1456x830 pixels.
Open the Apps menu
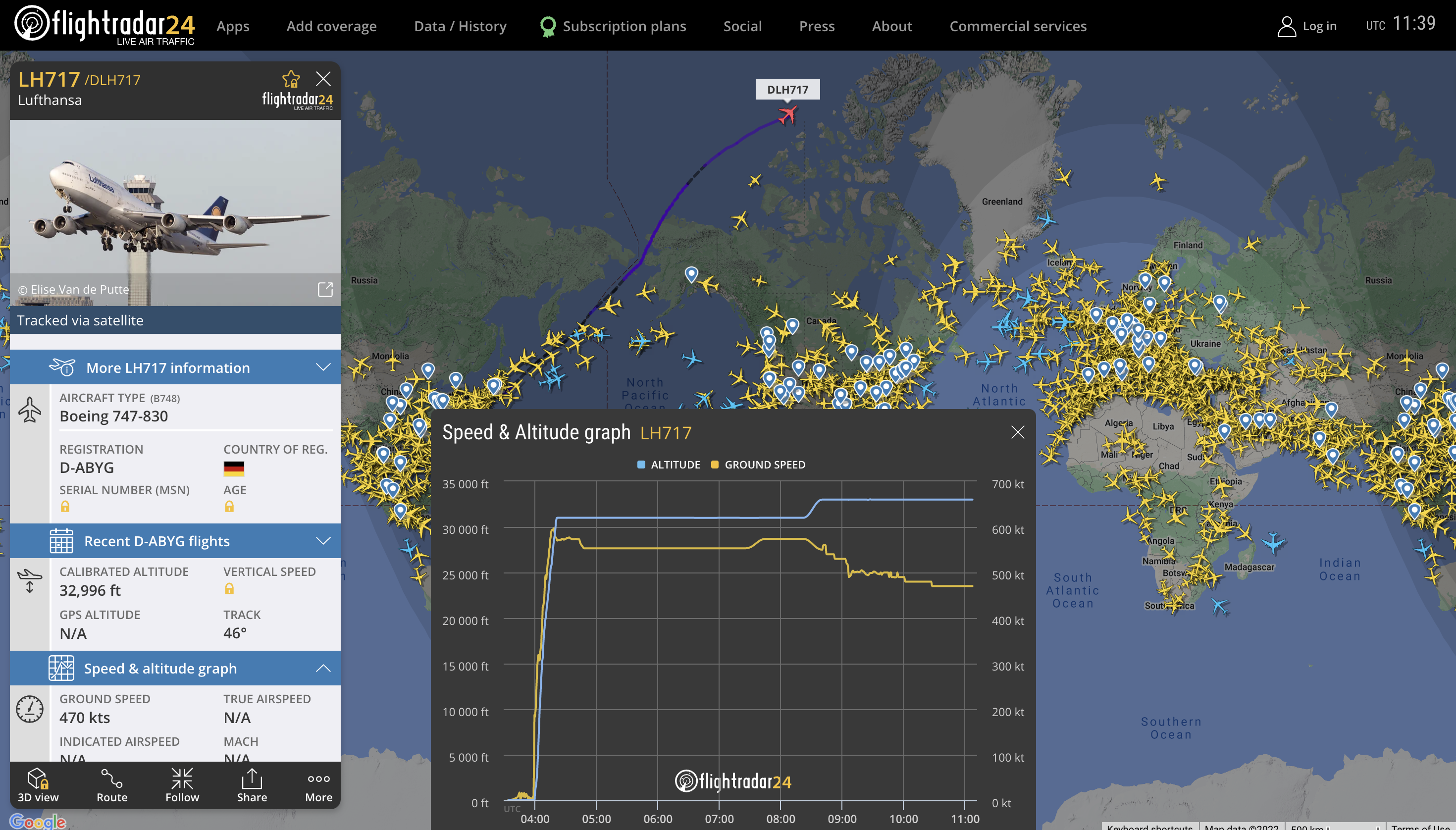(x=233, y=26)
